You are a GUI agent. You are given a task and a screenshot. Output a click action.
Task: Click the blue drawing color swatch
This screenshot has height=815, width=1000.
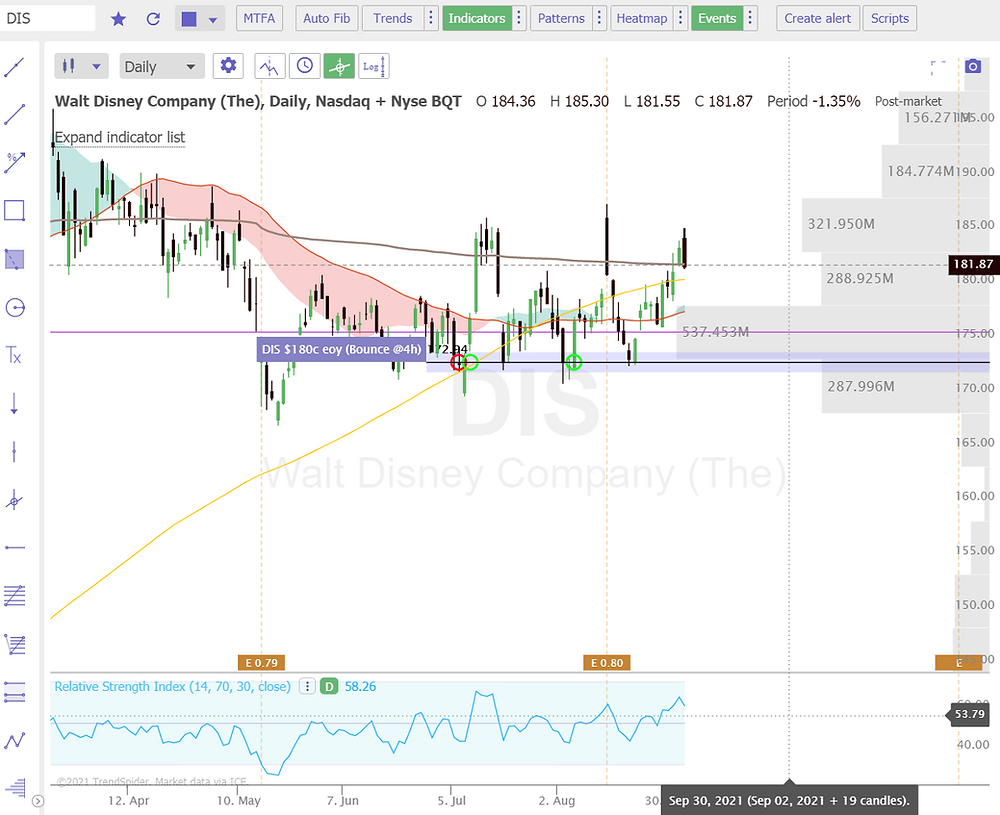coord(189,19)
